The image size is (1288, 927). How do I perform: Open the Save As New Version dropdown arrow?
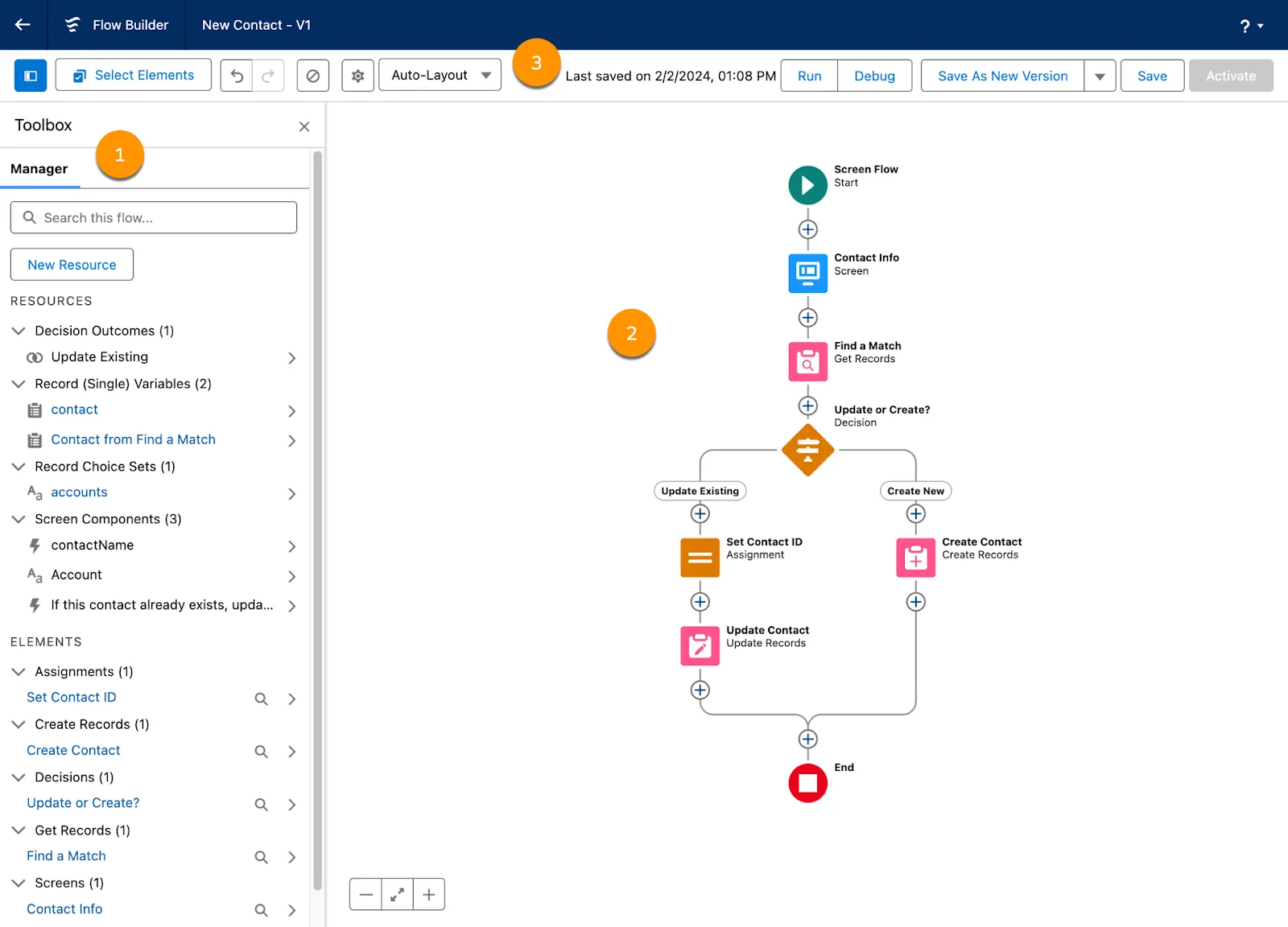[1100, 75]
